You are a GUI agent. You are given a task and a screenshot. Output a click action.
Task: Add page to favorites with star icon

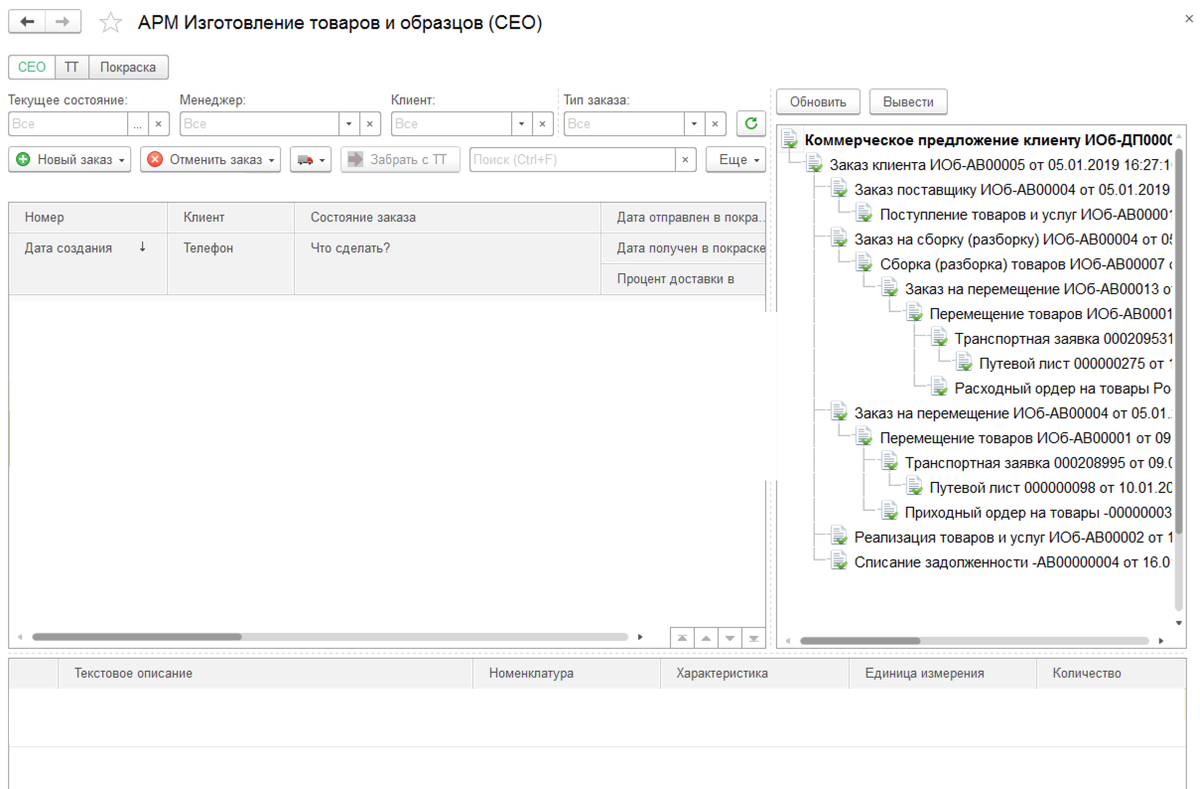110,23
